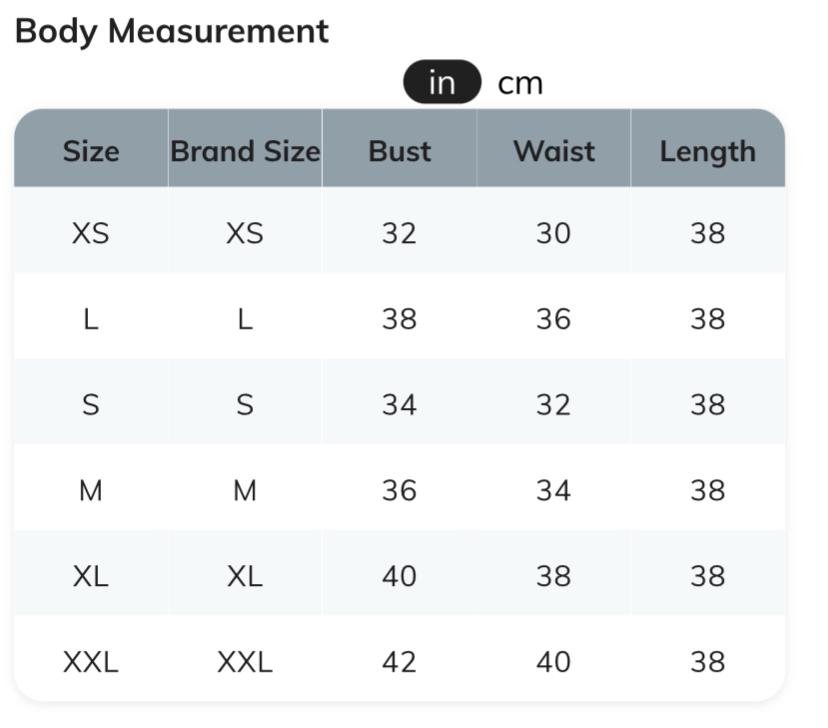Click the Bust column header
The width and height of the screenshot is (828, 728).
click(x=399, y=151)
